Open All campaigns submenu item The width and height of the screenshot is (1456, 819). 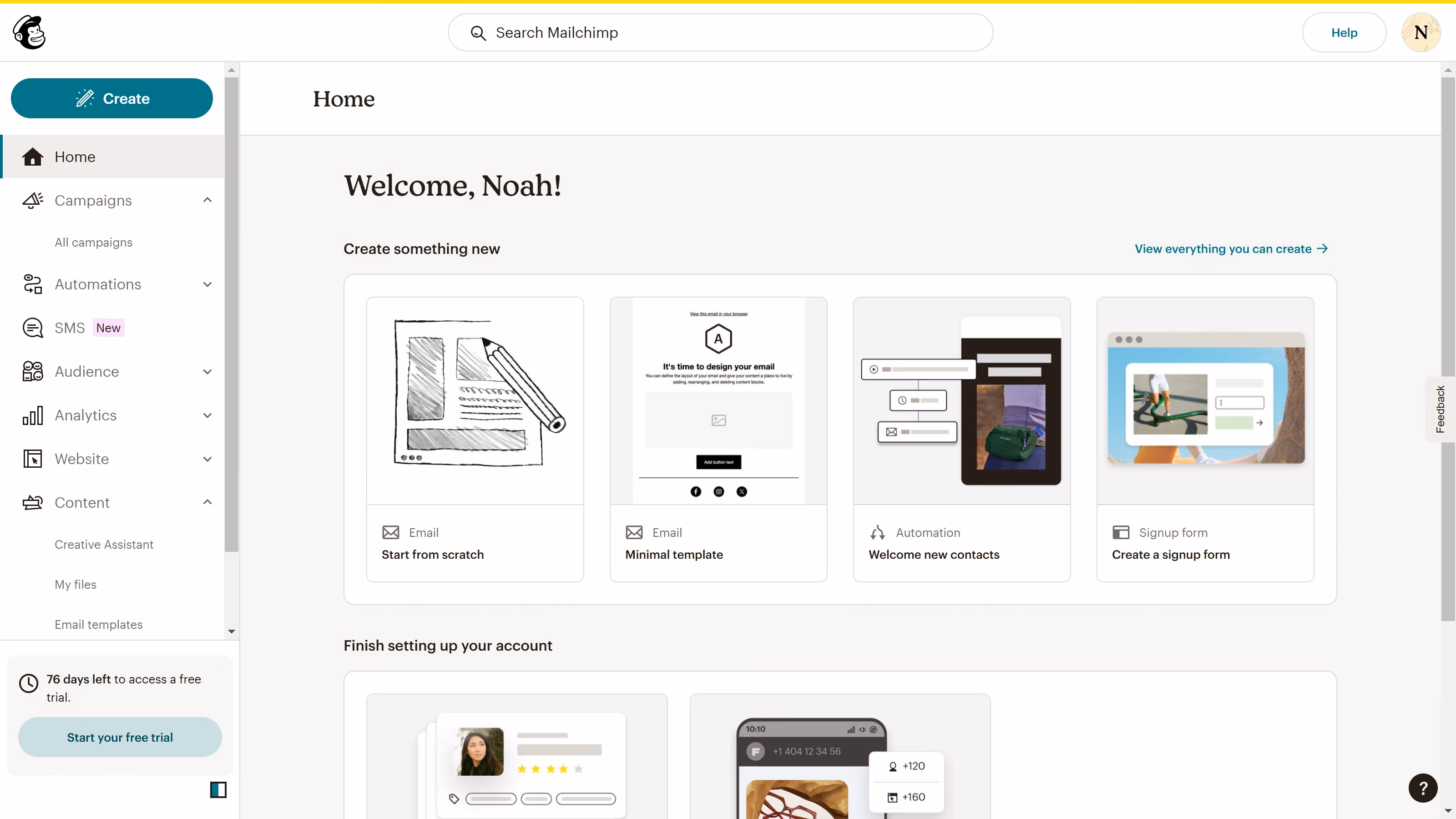pyautogui.click(x=93, y=242)
